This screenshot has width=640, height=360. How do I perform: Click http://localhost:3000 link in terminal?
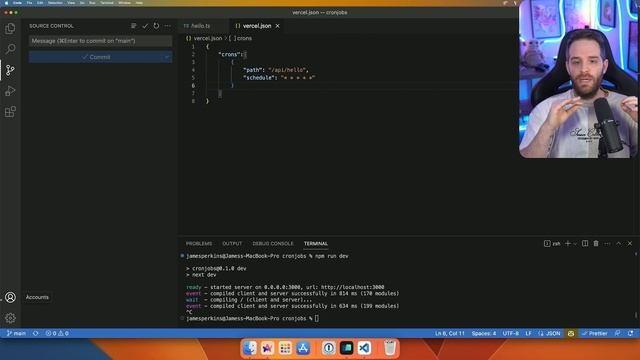click(x=352, y=287)
